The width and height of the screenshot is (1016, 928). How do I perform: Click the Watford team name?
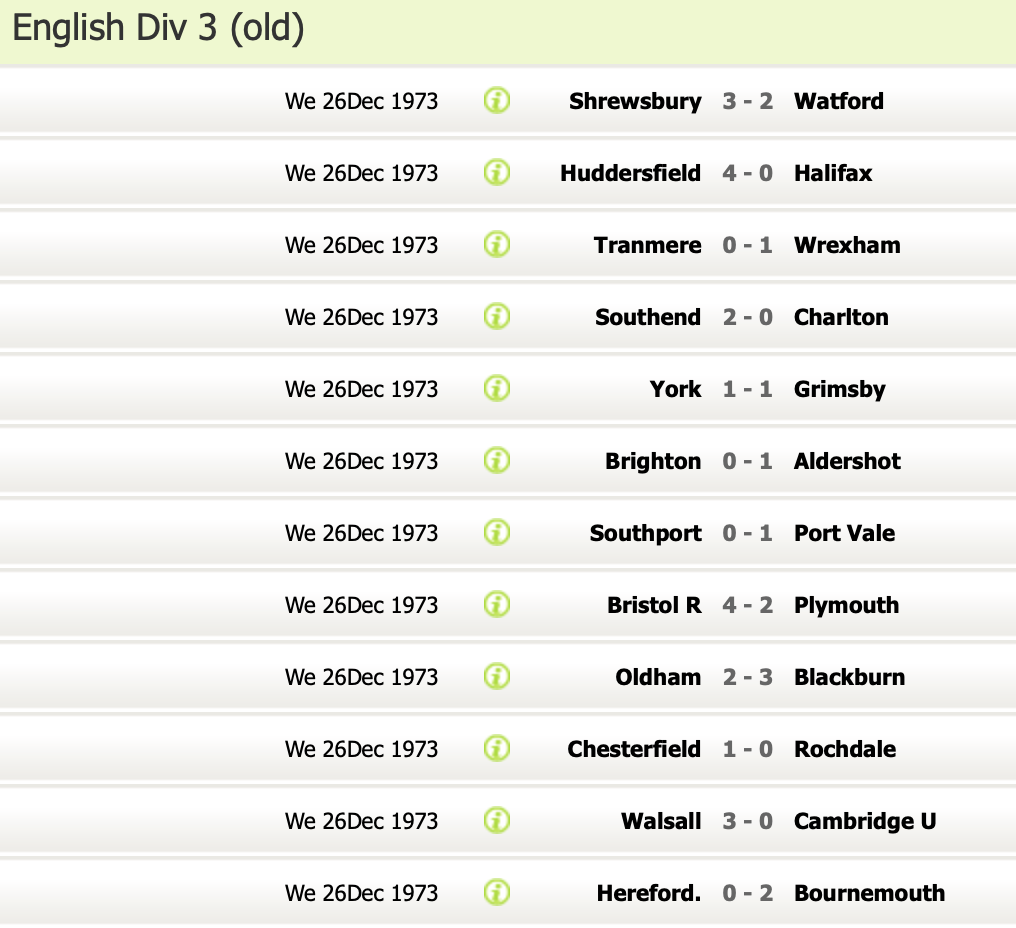pyautogui.click(x=838, y=101)
